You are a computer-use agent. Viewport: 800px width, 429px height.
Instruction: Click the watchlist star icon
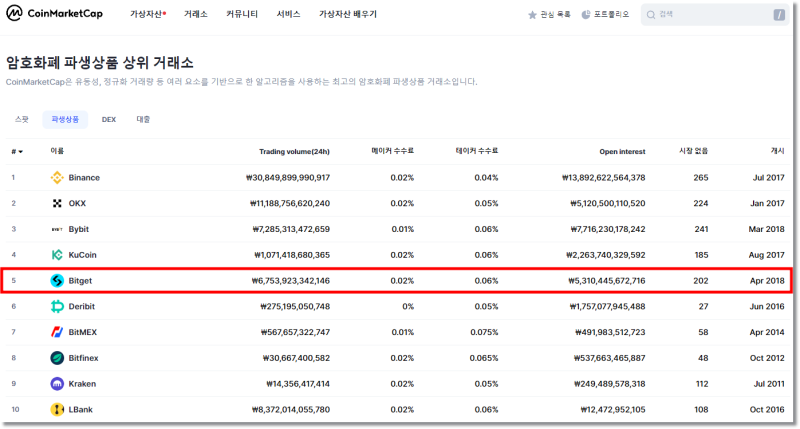click(x=532, y=15)
